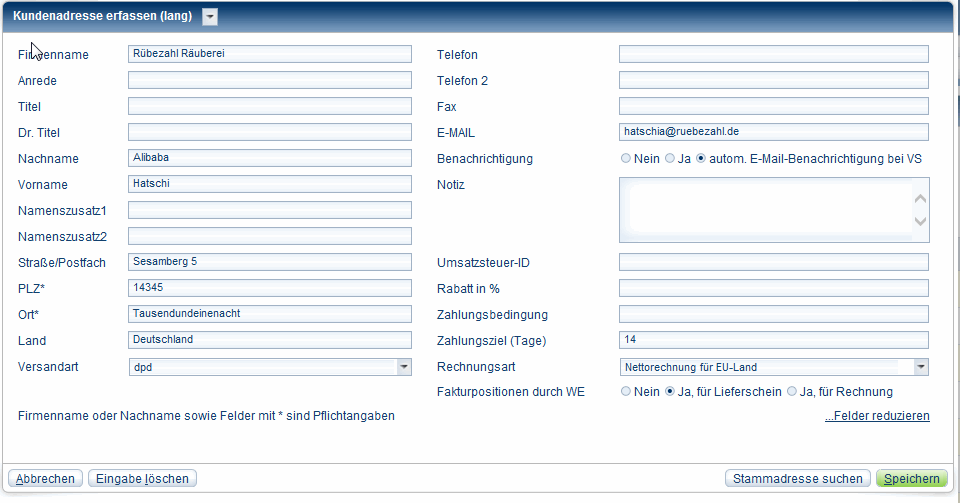The width and height of the screenshot is (960, 503).
Task: Save the address with Speichern
Action: click(x=911, y=479)
